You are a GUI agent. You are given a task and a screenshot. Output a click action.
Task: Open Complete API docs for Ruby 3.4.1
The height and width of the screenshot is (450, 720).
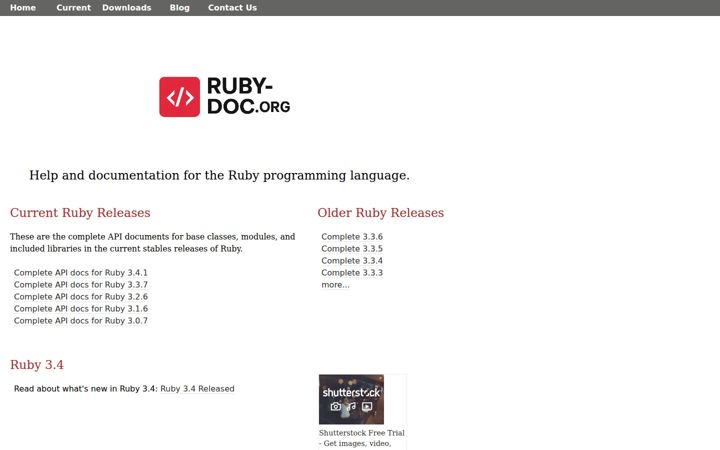(x=81, y=273)
